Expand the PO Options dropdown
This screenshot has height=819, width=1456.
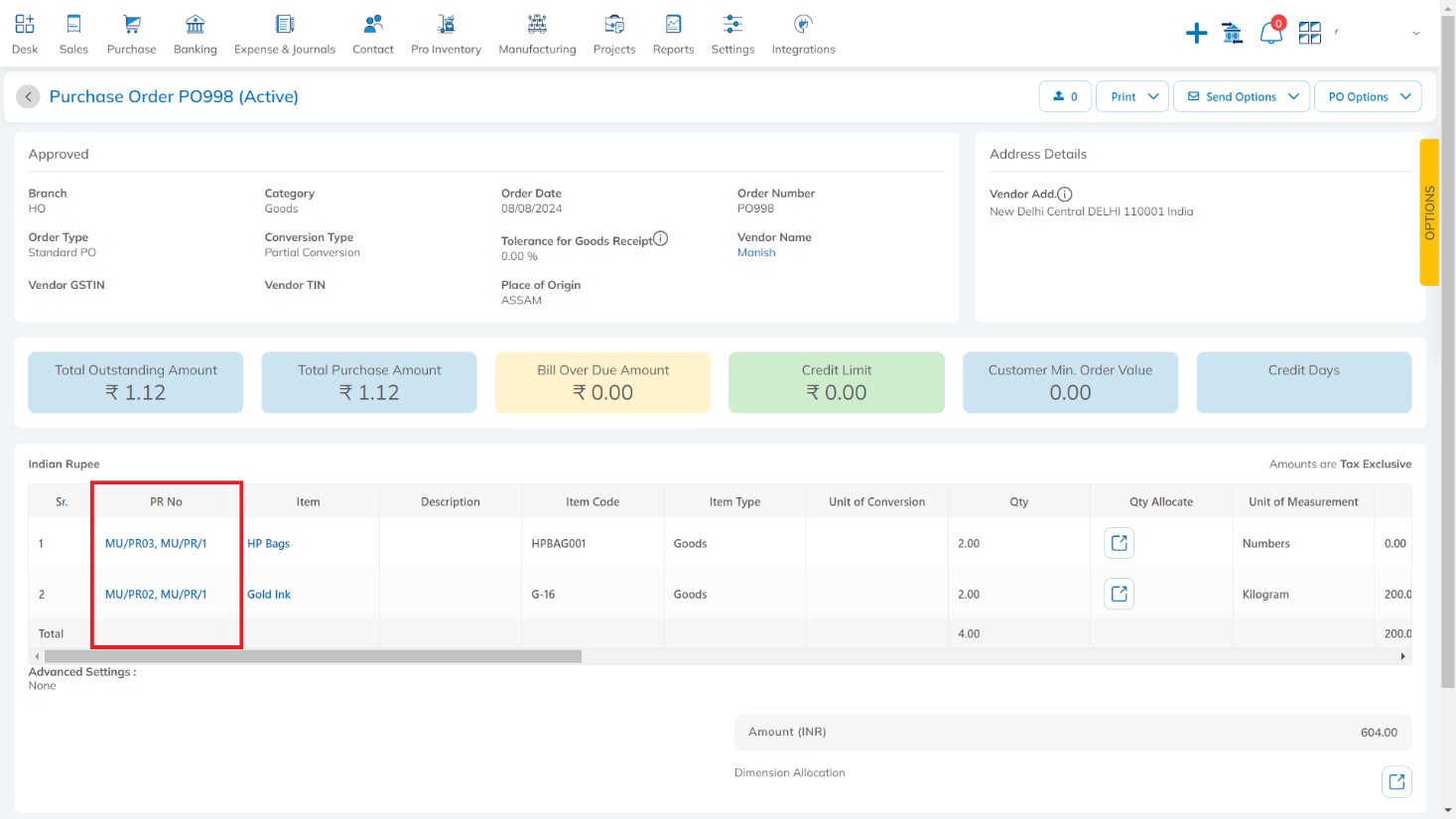tap(1368, 96)
